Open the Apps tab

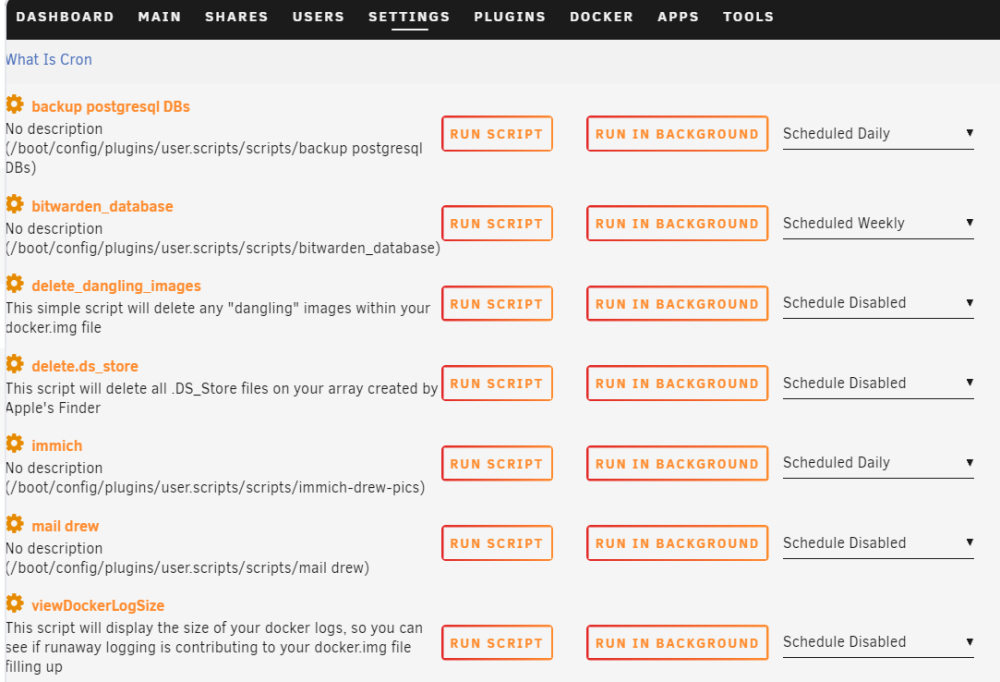pos(678,17)
